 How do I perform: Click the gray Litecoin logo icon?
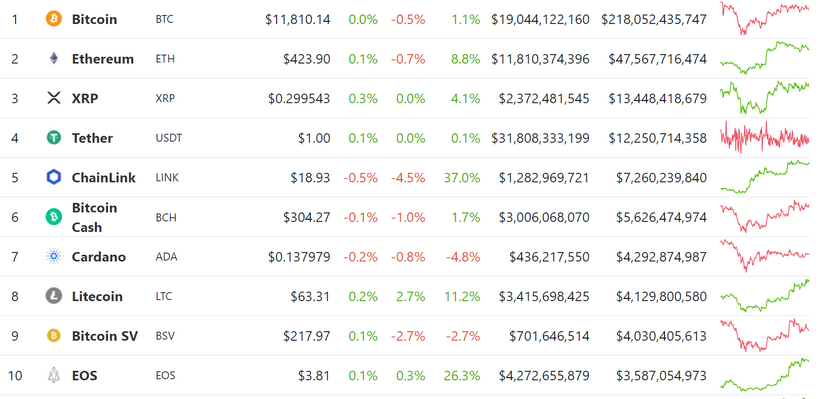(x=54, y=296)
